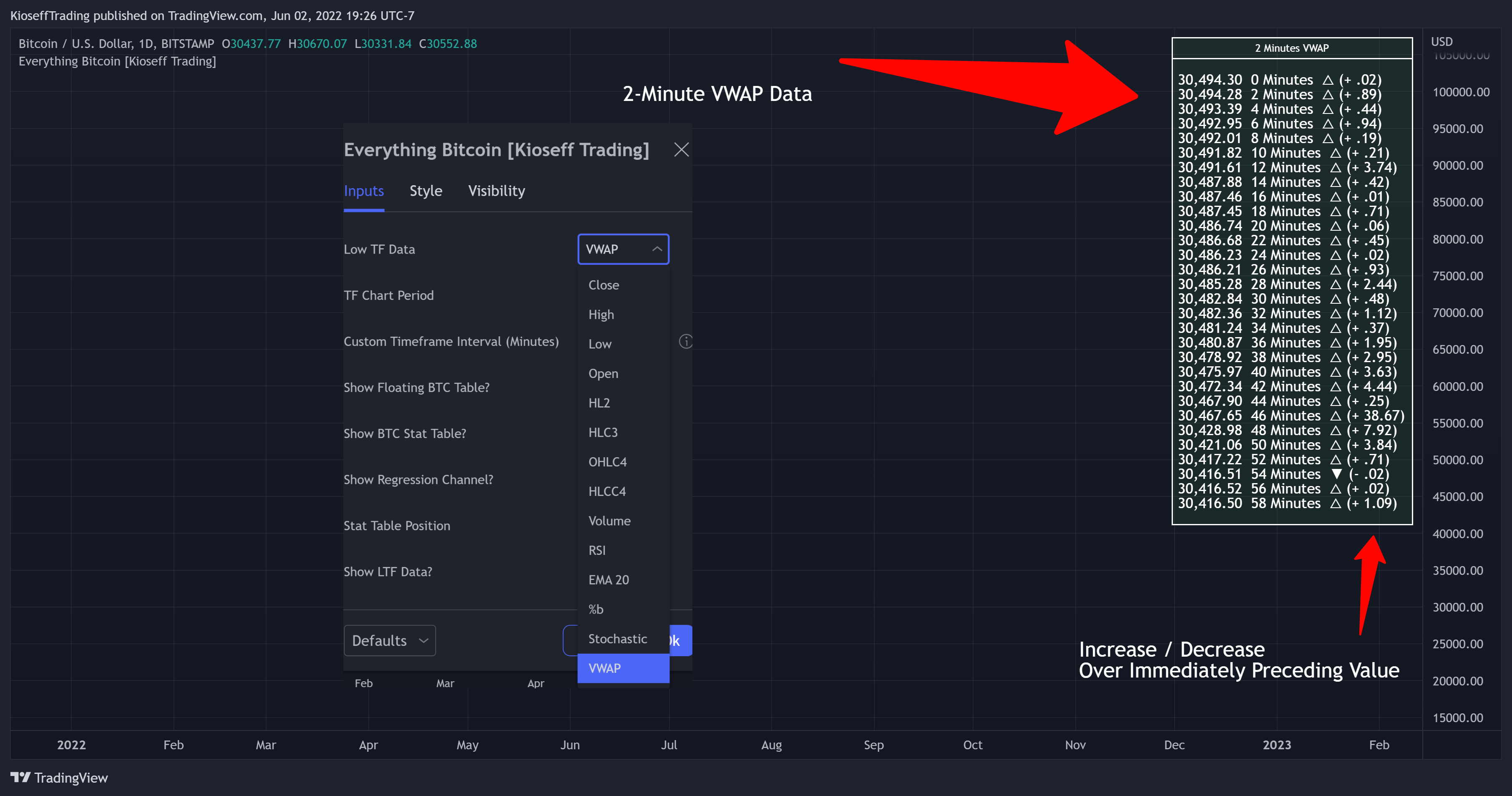
Task: Click the 30 Minutes row value 30,482.84
Action: point(1210,299)
